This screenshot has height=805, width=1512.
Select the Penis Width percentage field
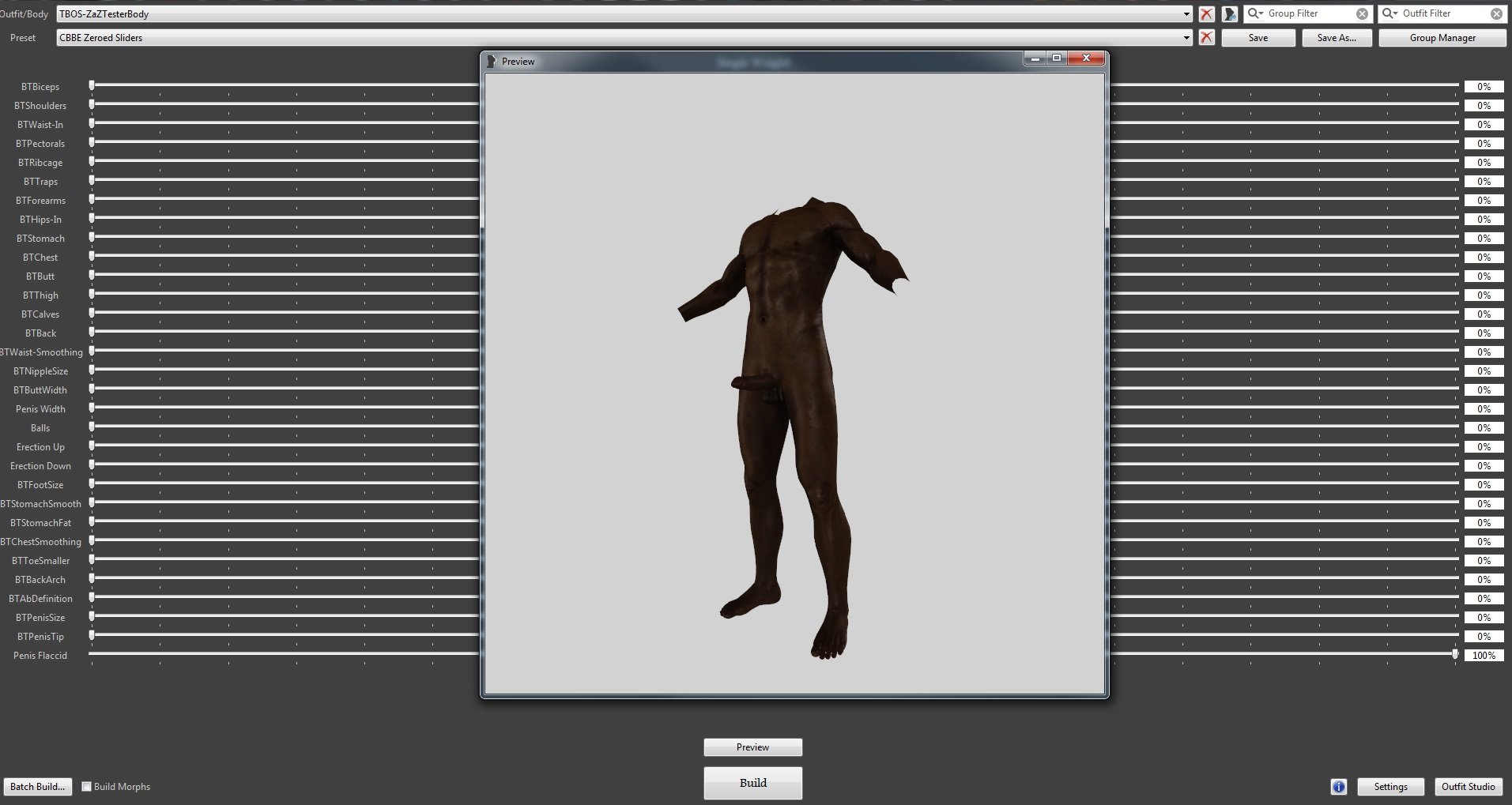tap(1484, 409)
